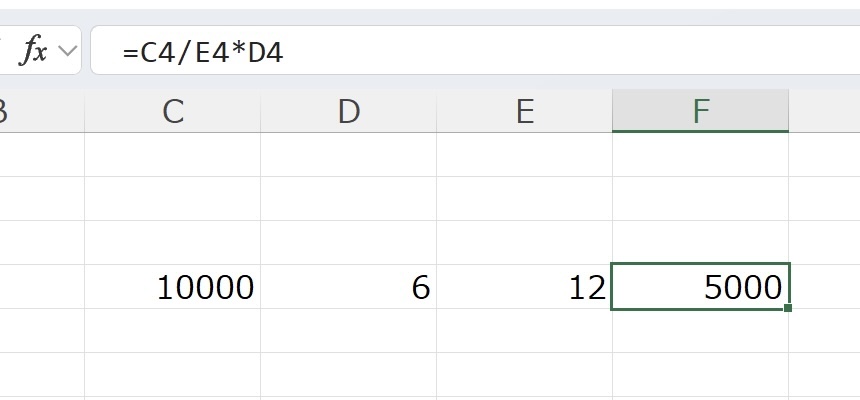Select the empty cell directly above 12
Image resolution: width=860 pixels, height=400 pixels.
(x=524, y=243)
